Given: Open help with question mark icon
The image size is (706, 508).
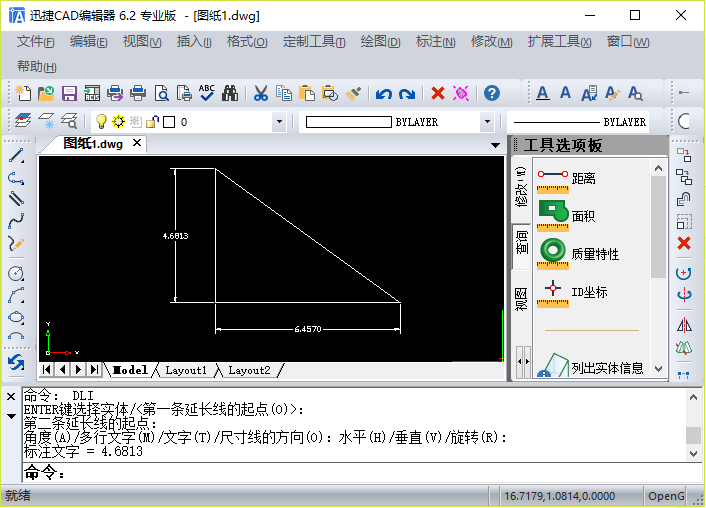Looking at the screenshot, I should (492, 93).
